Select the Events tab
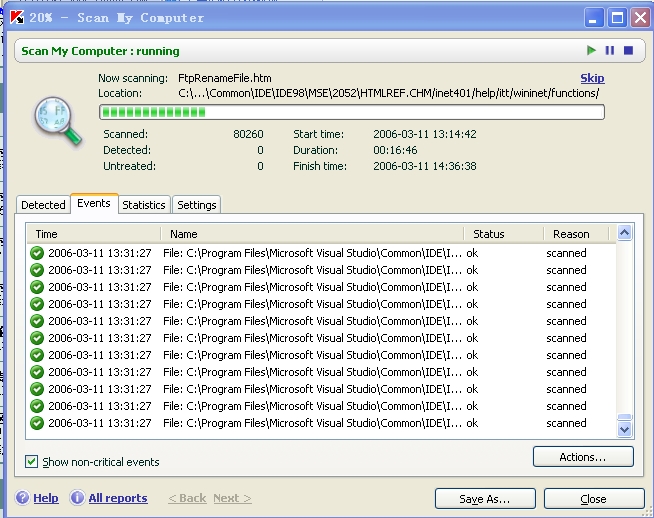Screen dimensions: 654x518 coord(94,203)
